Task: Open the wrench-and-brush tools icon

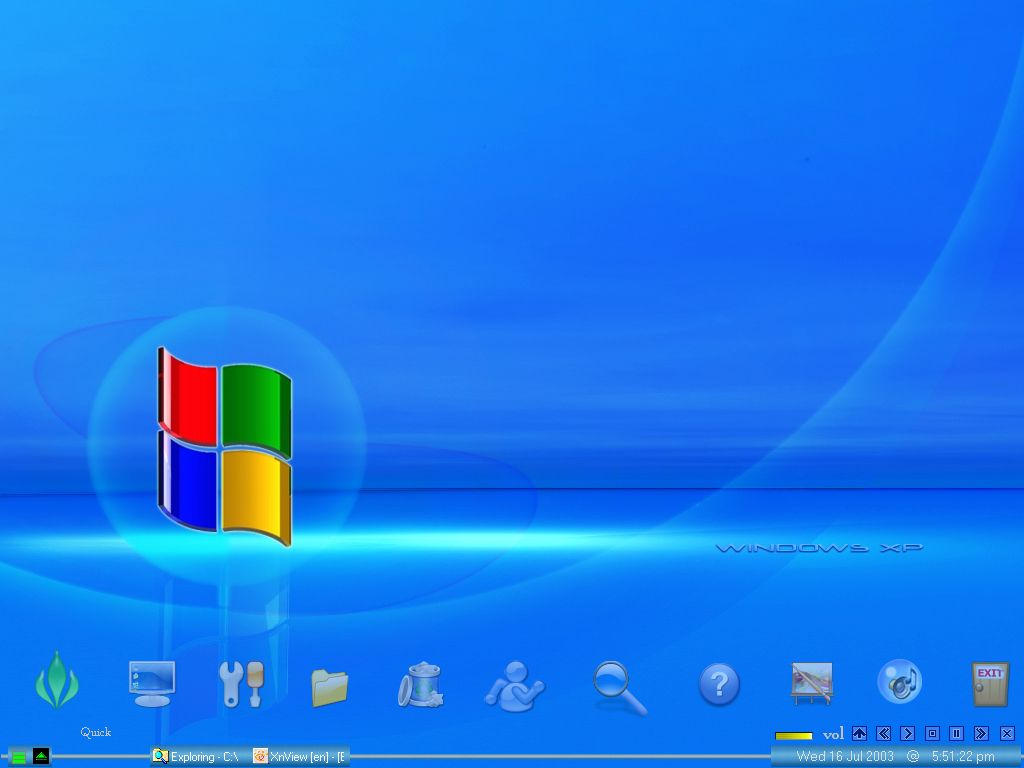Action: pos(241,684)
